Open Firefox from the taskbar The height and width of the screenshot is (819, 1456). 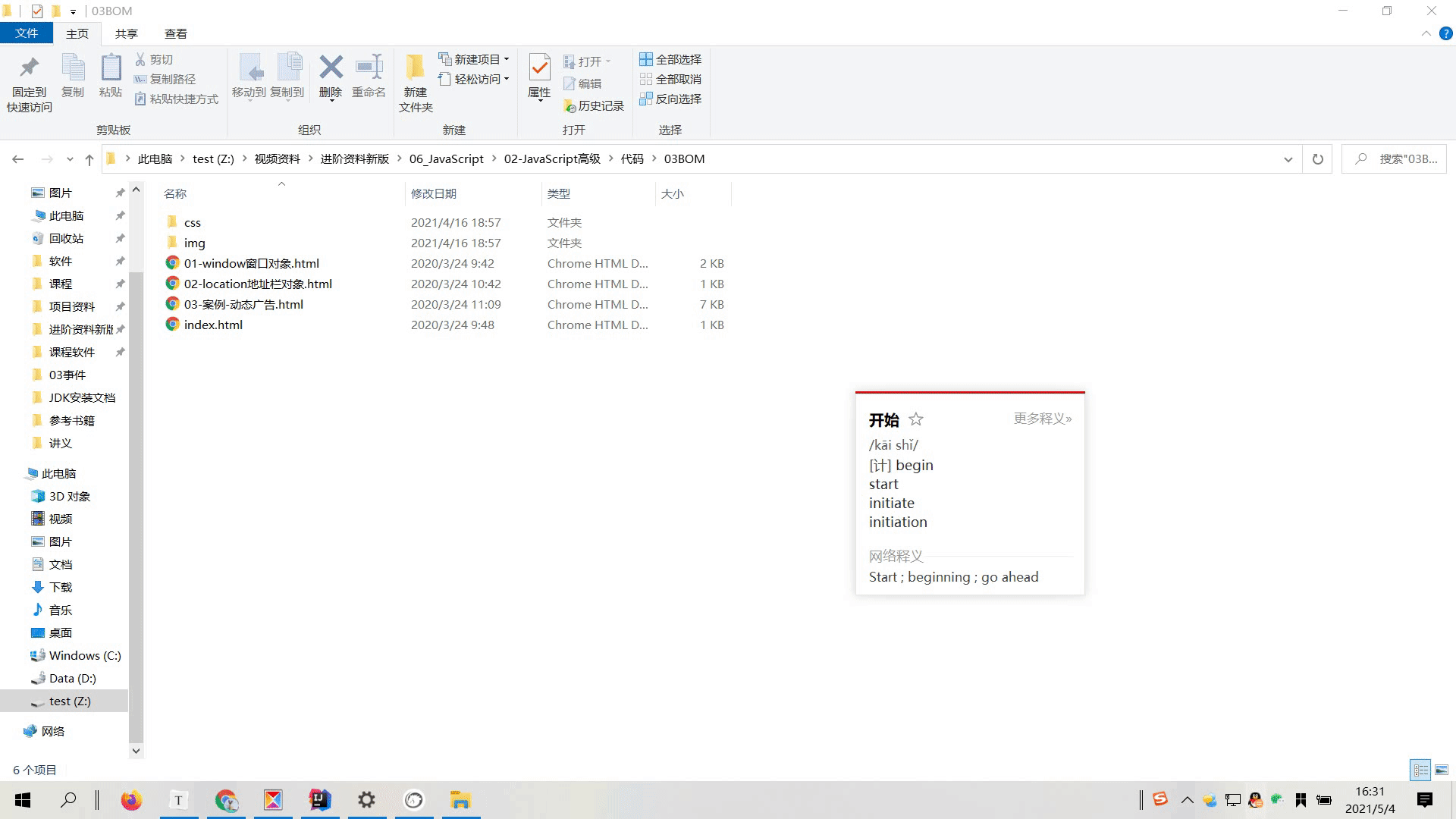click(x=131, y=800)
